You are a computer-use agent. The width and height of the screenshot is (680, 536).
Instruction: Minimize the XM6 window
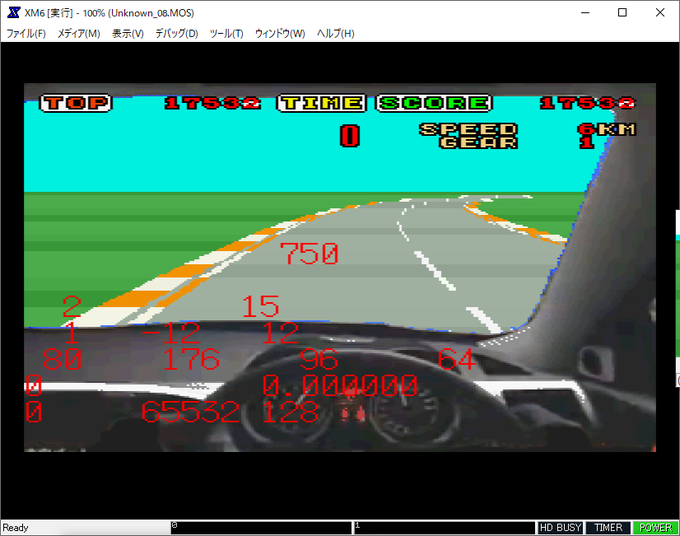pos(585,13)
